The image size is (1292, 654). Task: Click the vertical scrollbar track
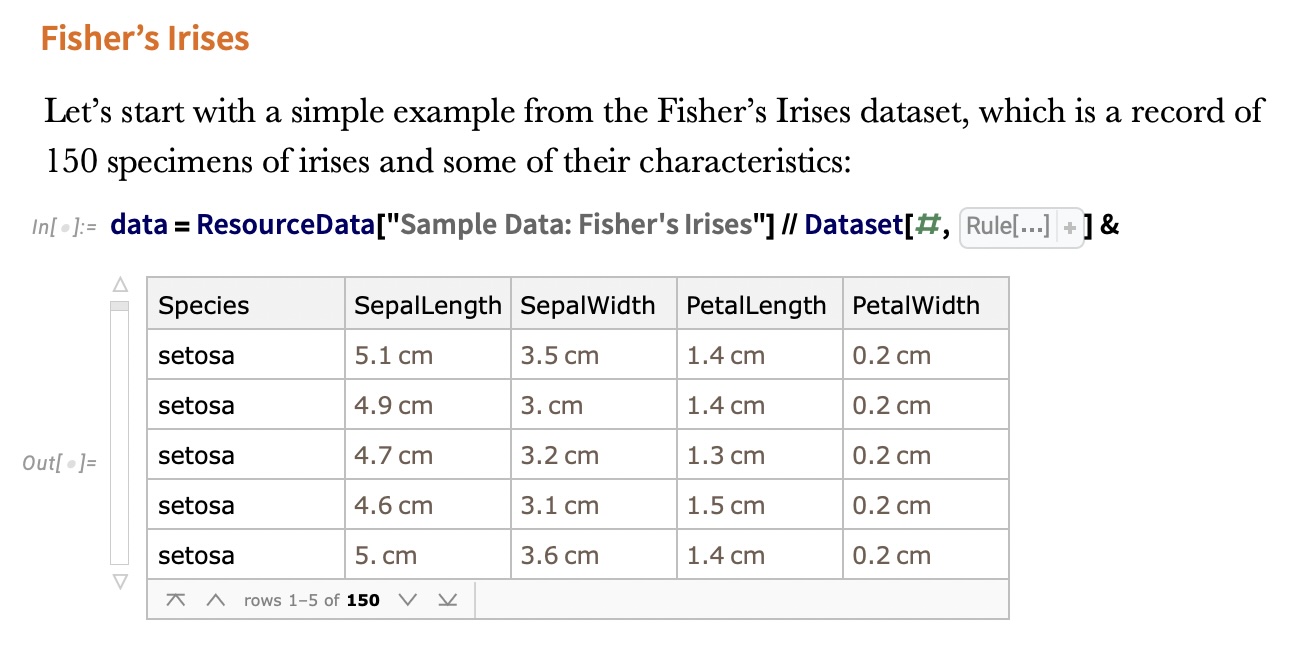[x=120, y=440]
